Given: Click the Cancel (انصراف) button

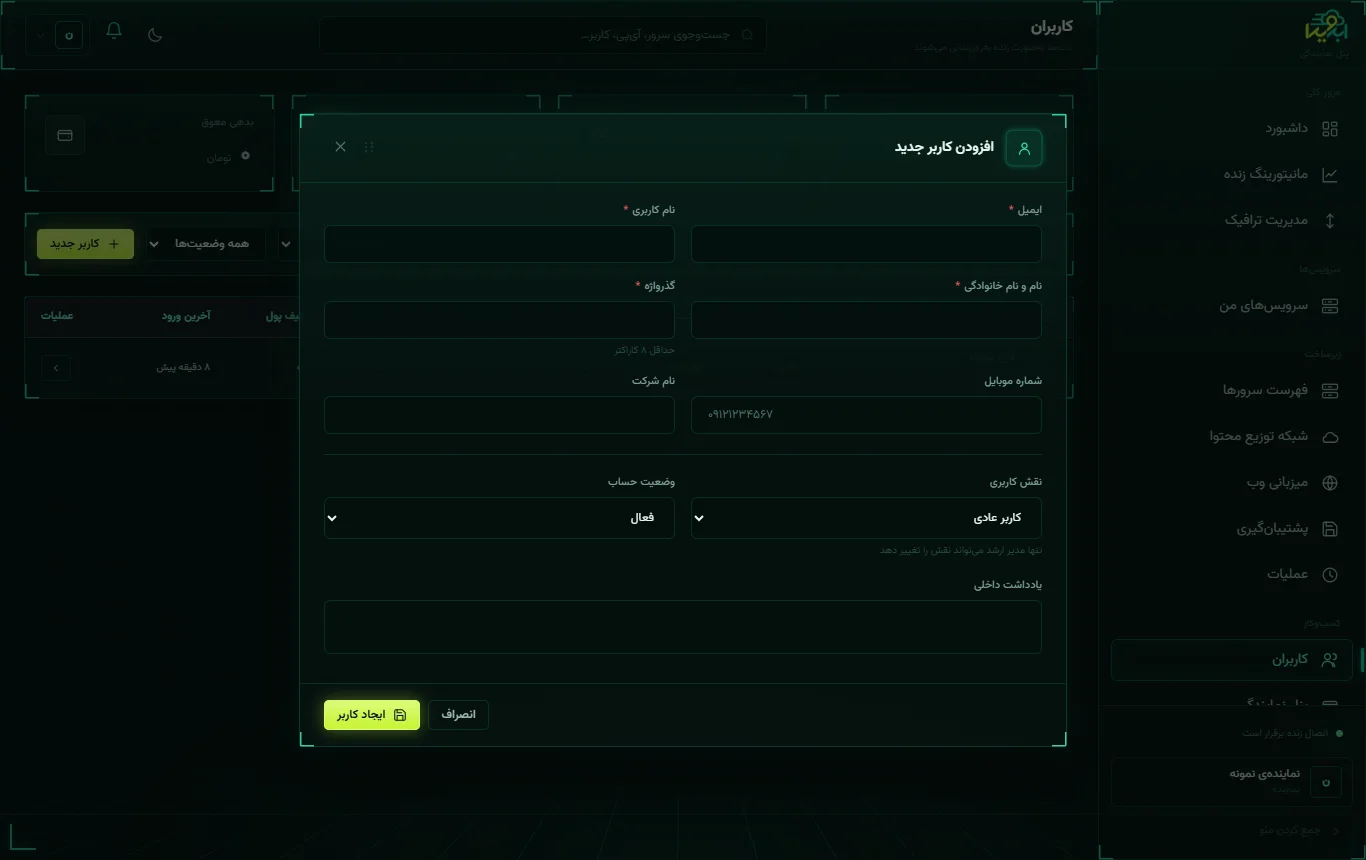Looking at the screenshot, I should pos(458,715).
